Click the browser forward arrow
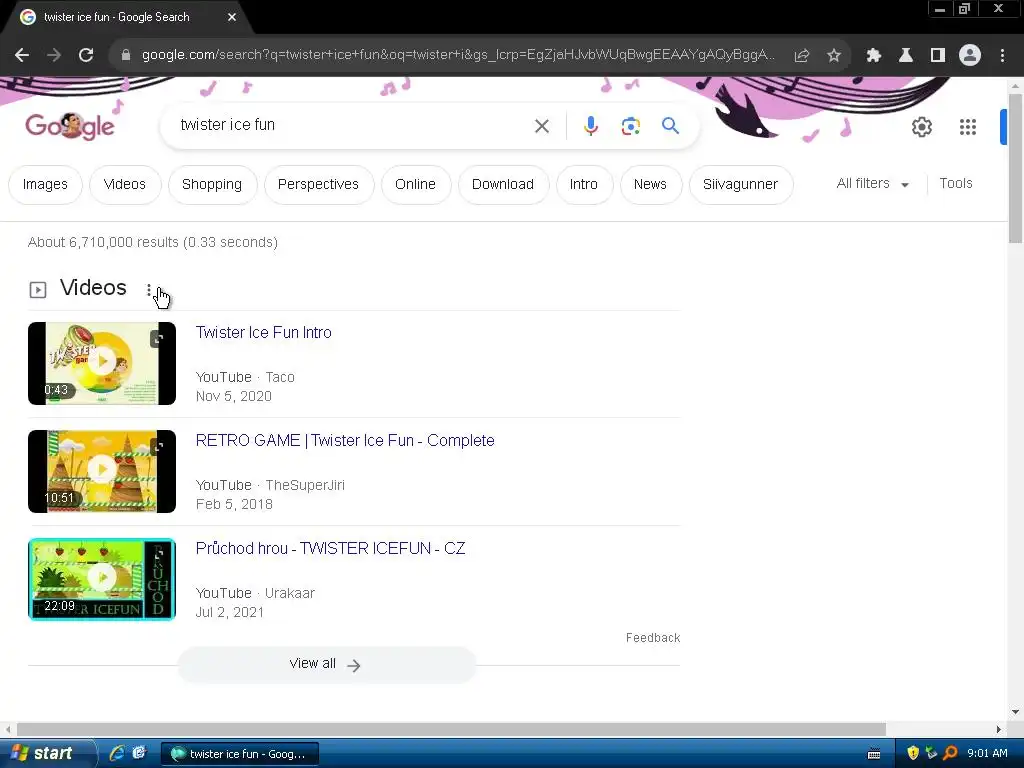The image size is (1024, 768). (54, 56)
